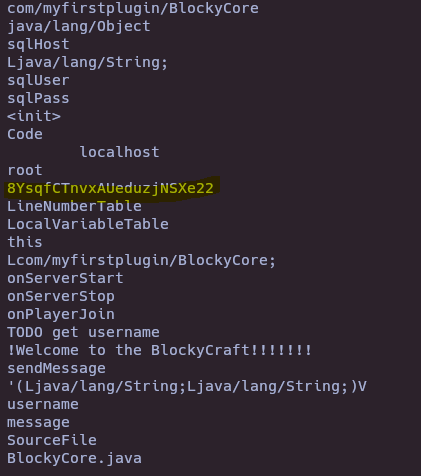
Task: Click the highlighted password string 8YsqfCTnvxAUeduzjNSXe22
Action: (x=110, y=188)
